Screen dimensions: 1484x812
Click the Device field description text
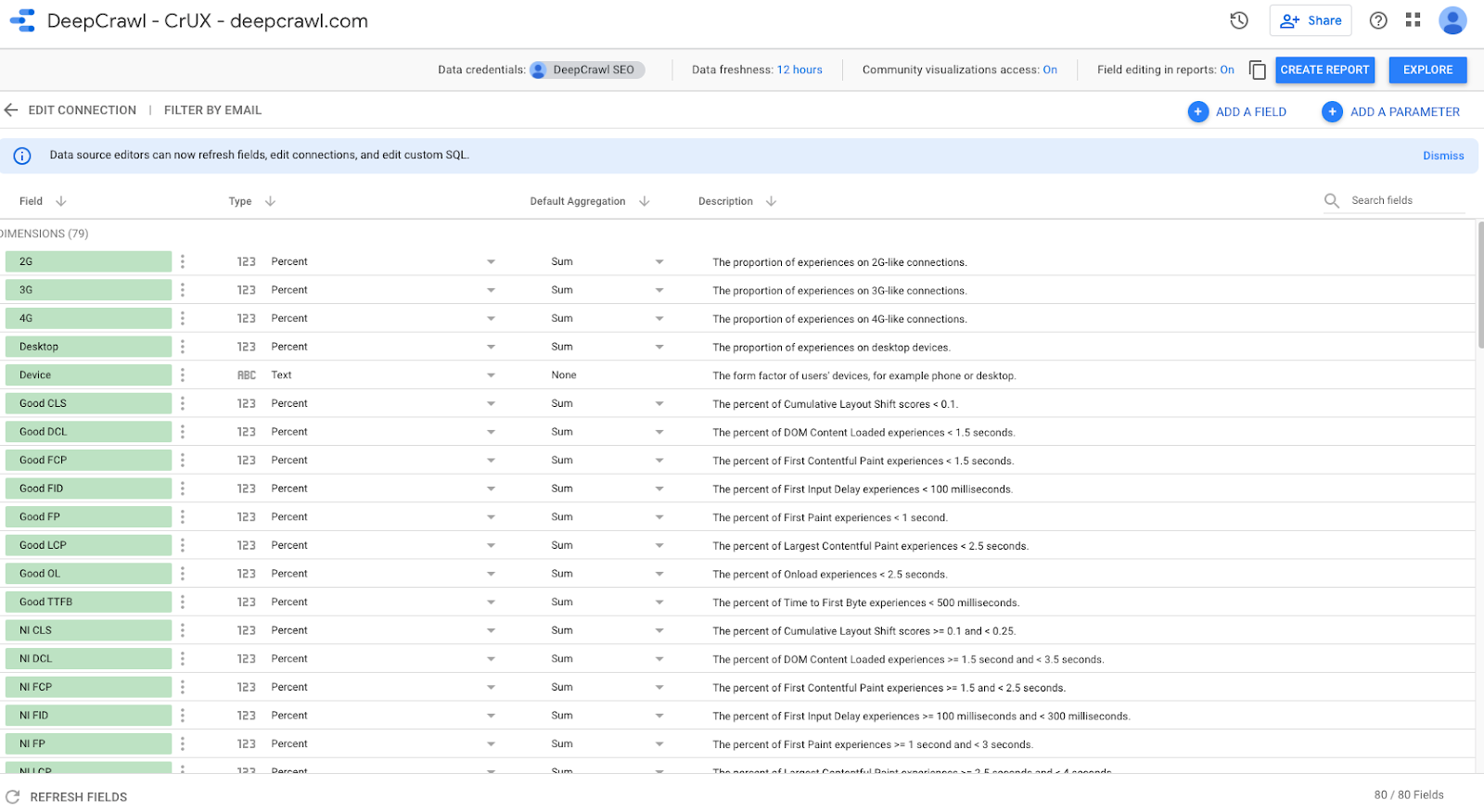coord(864,375)
